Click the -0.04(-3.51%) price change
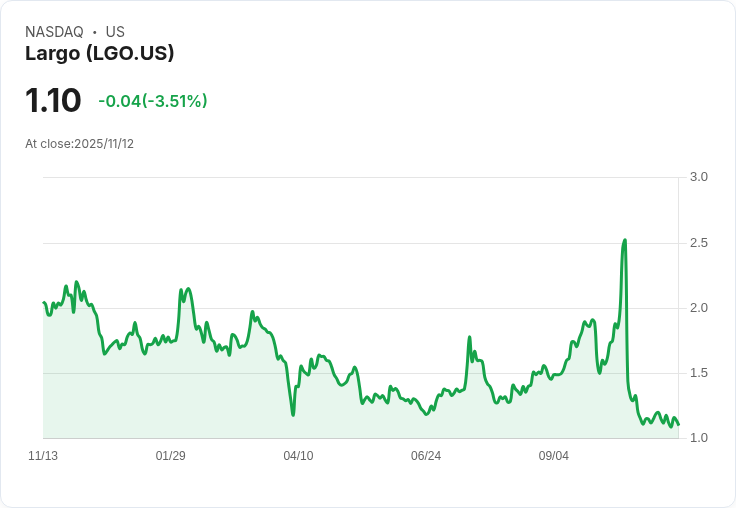This screenshot has width=736, height=508. (x=153, y=101)
